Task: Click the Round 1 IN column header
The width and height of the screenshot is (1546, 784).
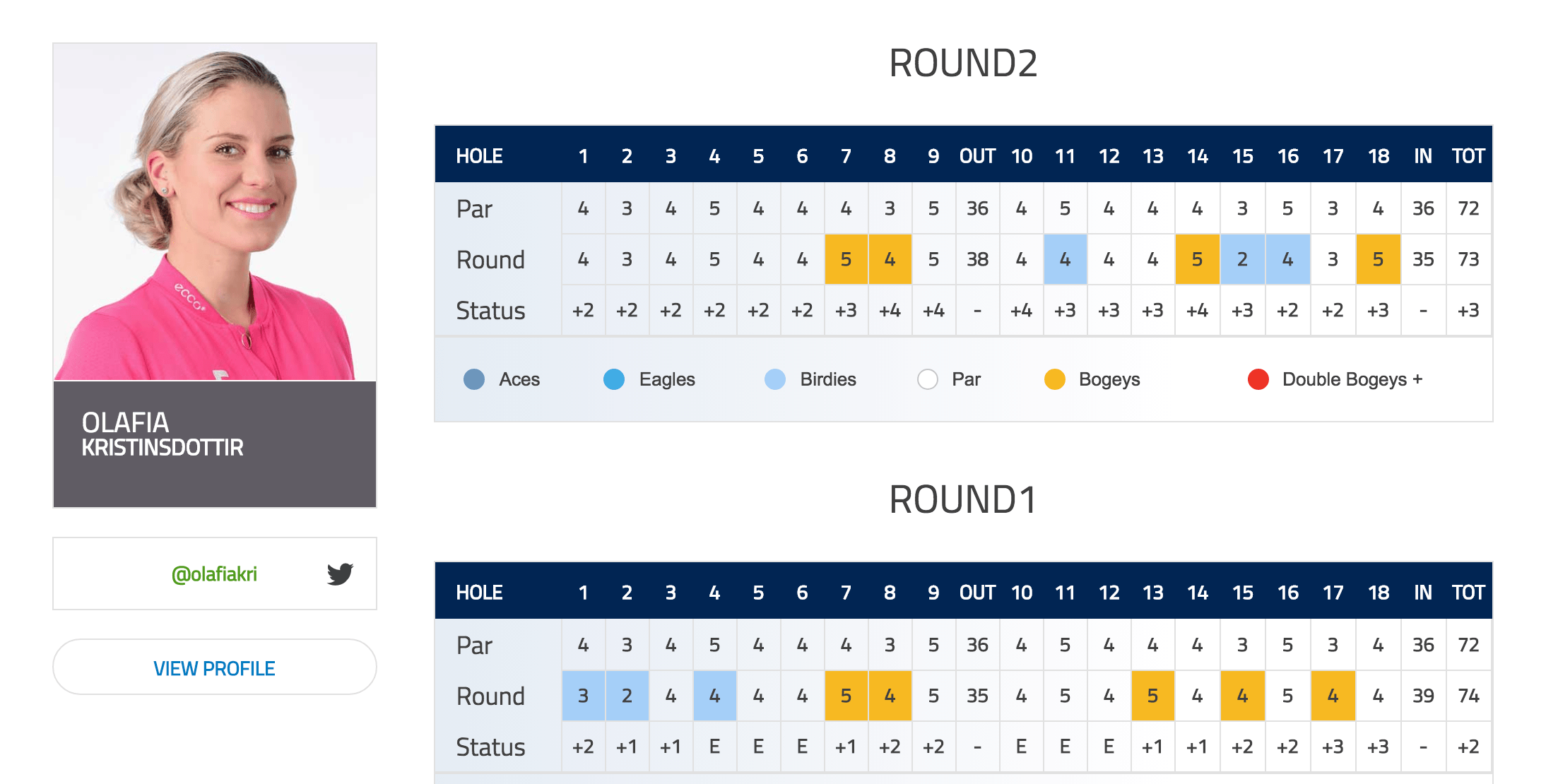Action: 1423,593
